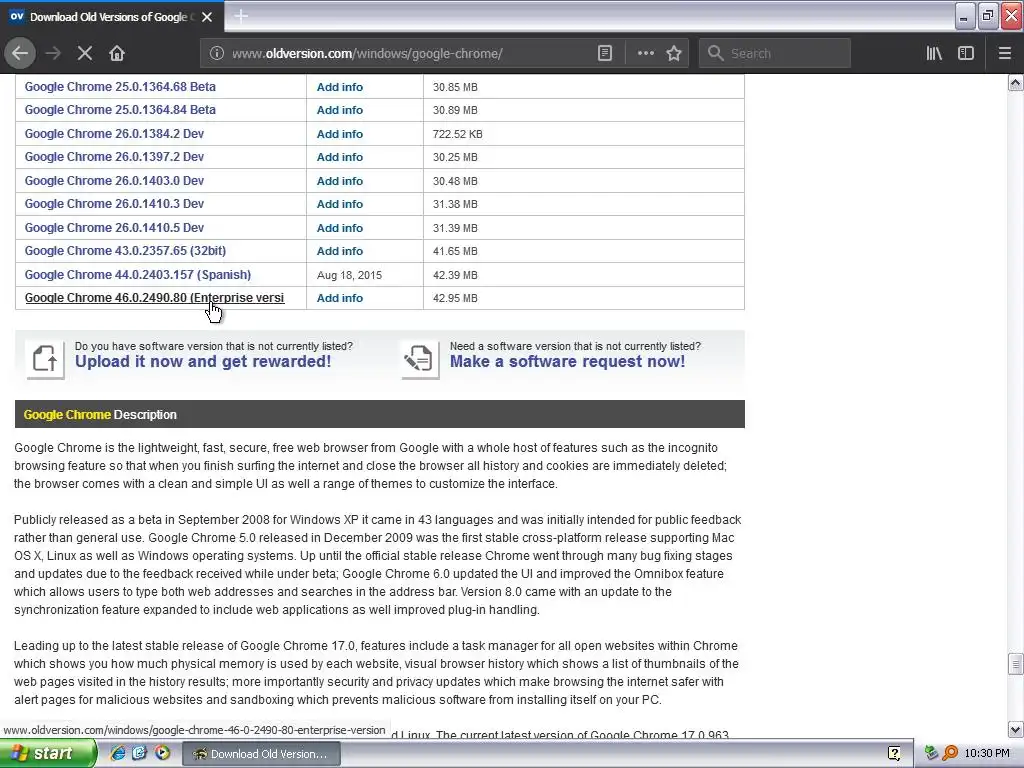1024x768 pixels.
Task: Click the vertical scrollbar thumb
Action: click(x=1015, y=664)
